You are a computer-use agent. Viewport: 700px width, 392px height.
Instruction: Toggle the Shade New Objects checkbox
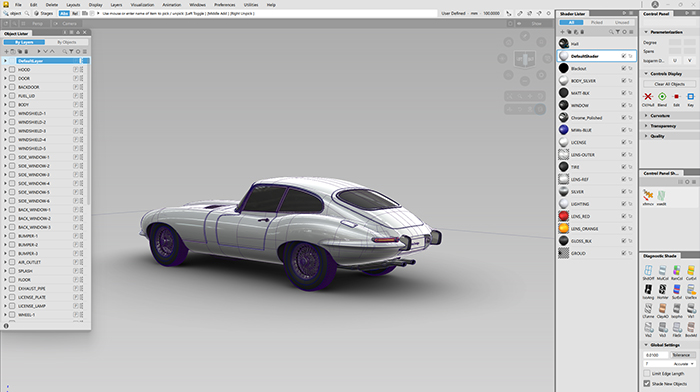646,384
